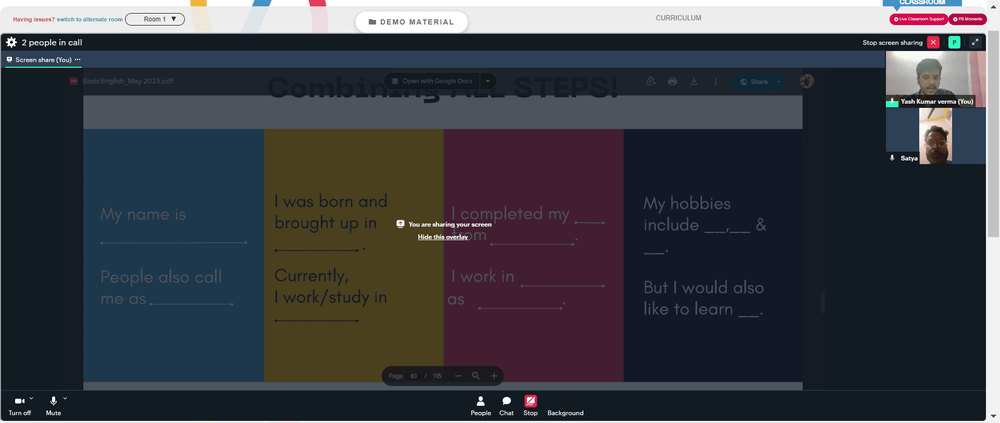
Task: Open the Room 1 dropdown
Action: pyautogui.click(x=155, y=19)
